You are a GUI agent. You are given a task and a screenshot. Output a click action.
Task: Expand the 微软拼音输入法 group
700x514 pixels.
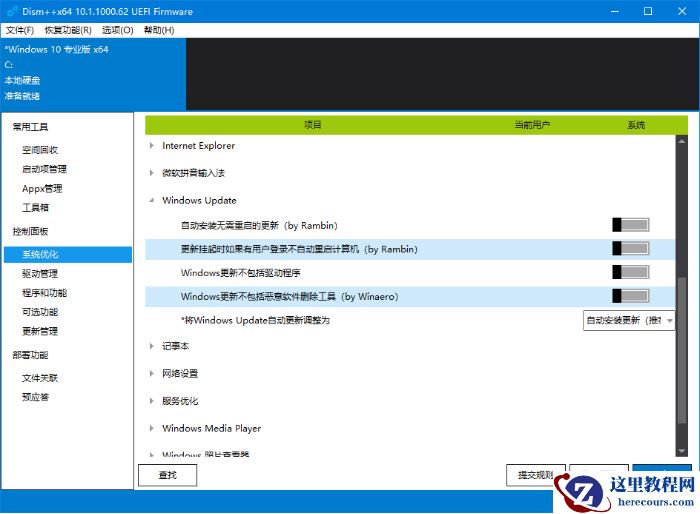click(152, 173)
